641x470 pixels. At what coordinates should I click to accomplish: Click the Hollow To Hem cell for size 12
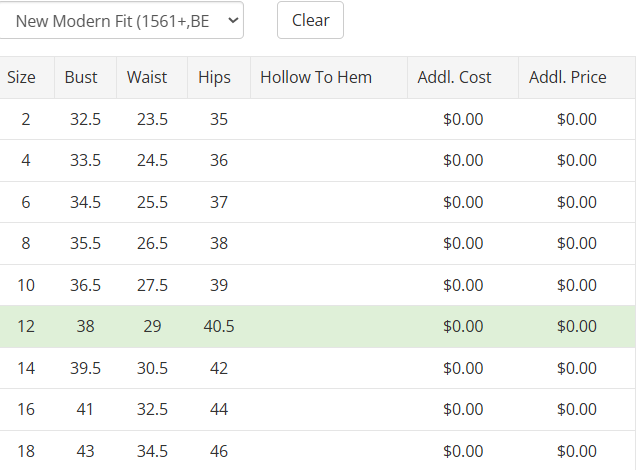coord(328,327)
